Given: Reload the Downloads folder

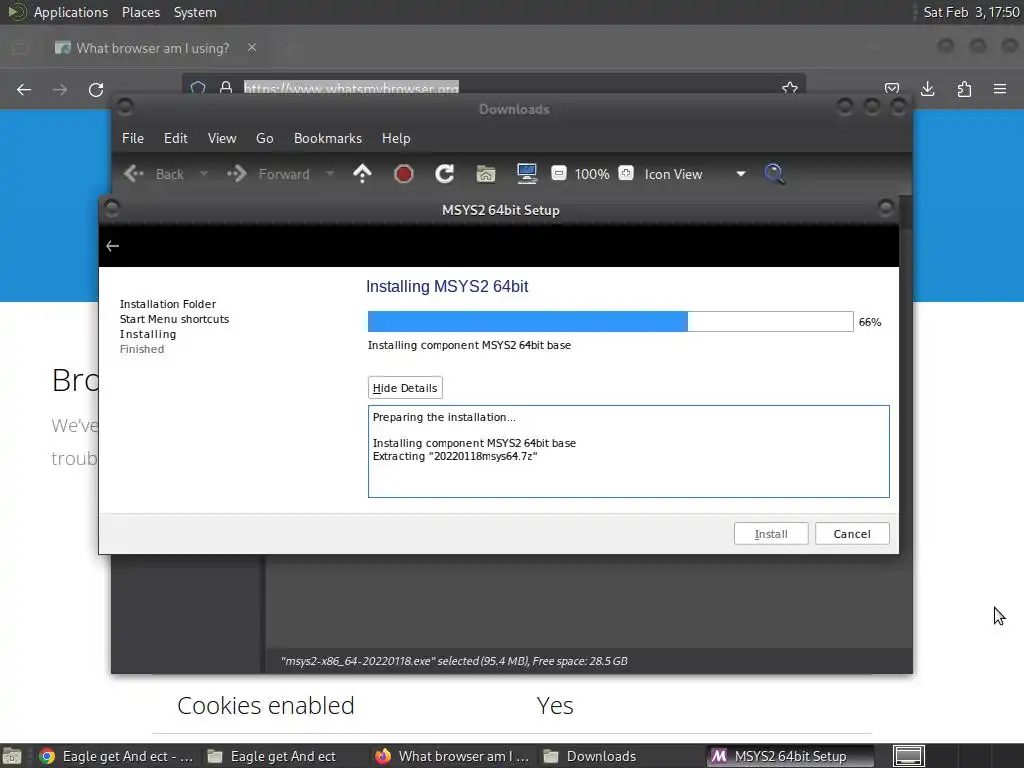Looking at the screenshot, I should [x=445, y=174].
